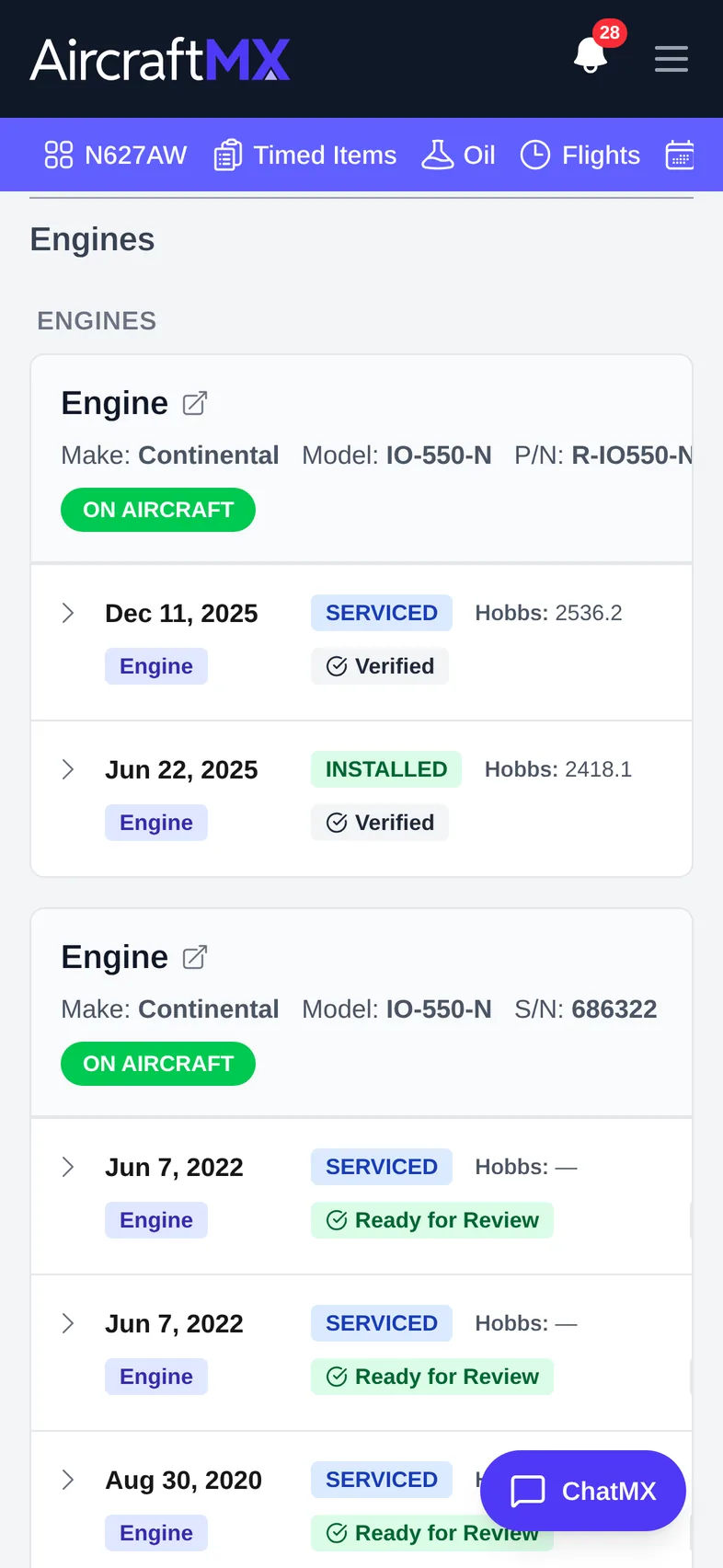Expand the first Jun 7, 2022 record

point(68,1167)
